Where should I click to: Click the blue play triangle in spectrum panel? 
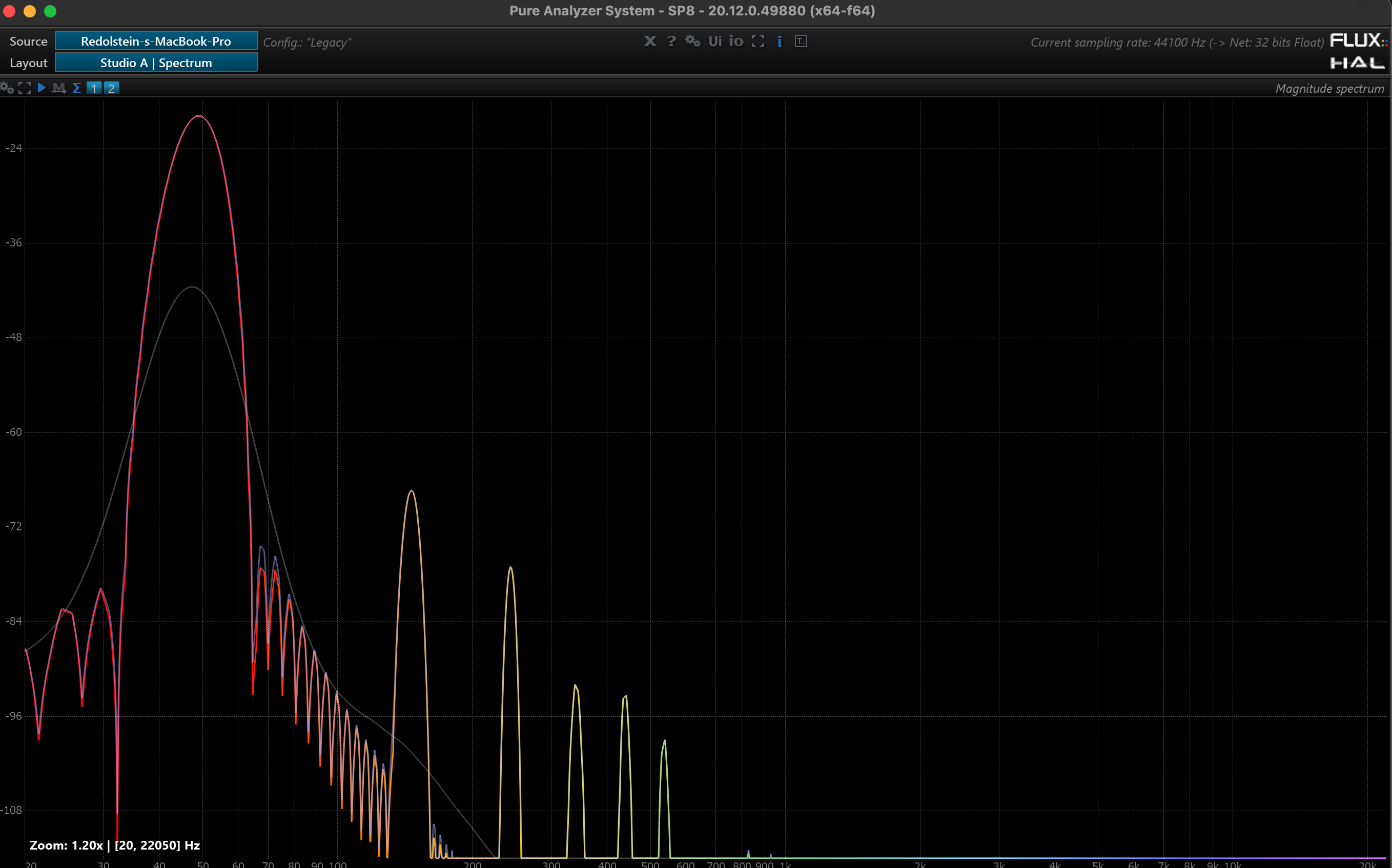coord(42,88)
